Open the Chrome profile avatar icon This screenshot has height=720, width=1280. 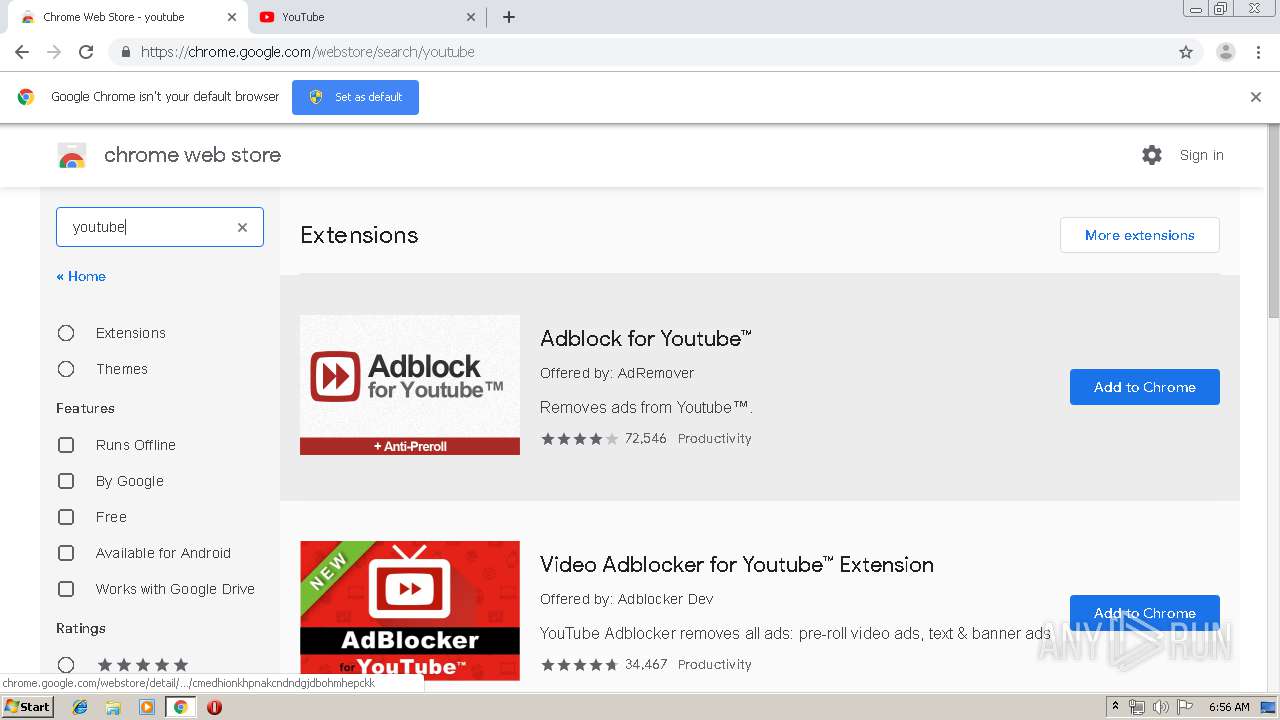coord(1226,52)
